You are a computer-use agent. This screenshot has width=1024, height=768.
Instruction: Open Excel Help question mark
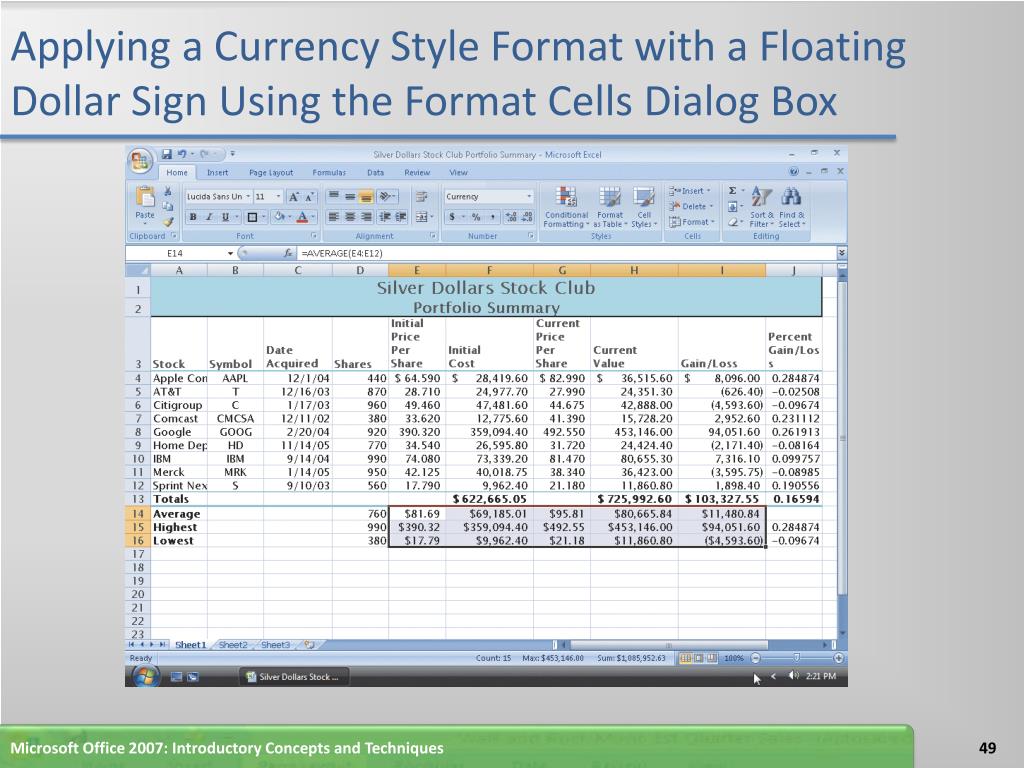click(x=793, y=172)
